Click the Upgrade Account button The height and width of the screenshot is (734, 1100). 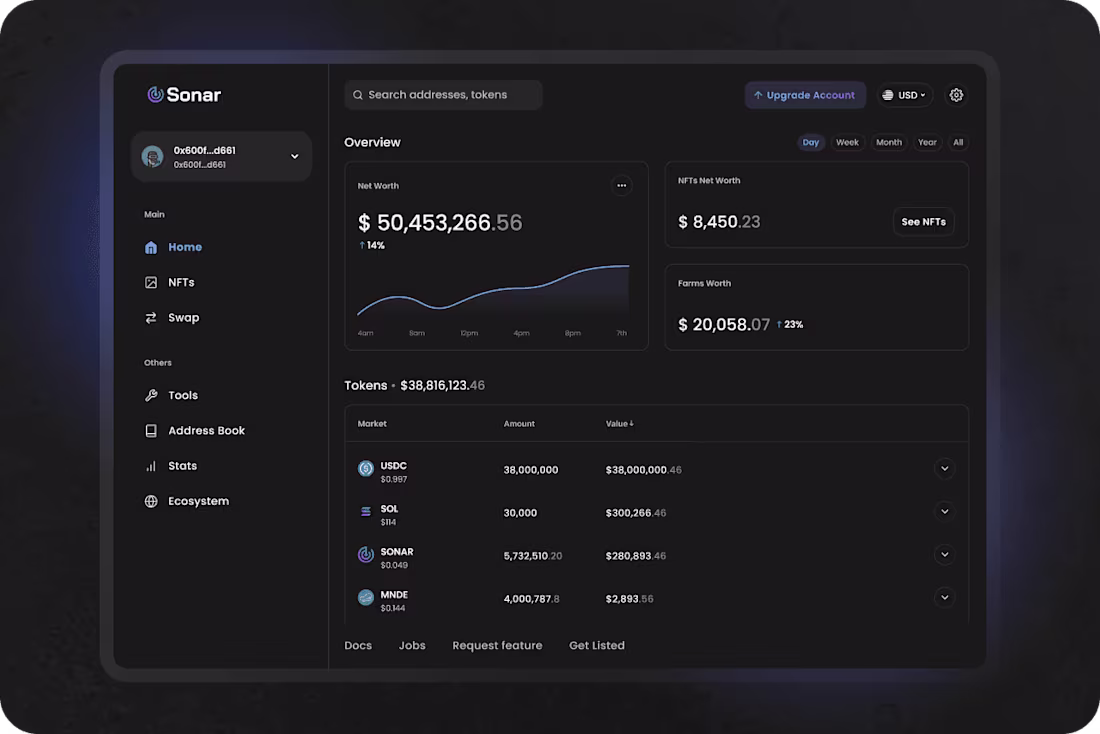point(805,94)
